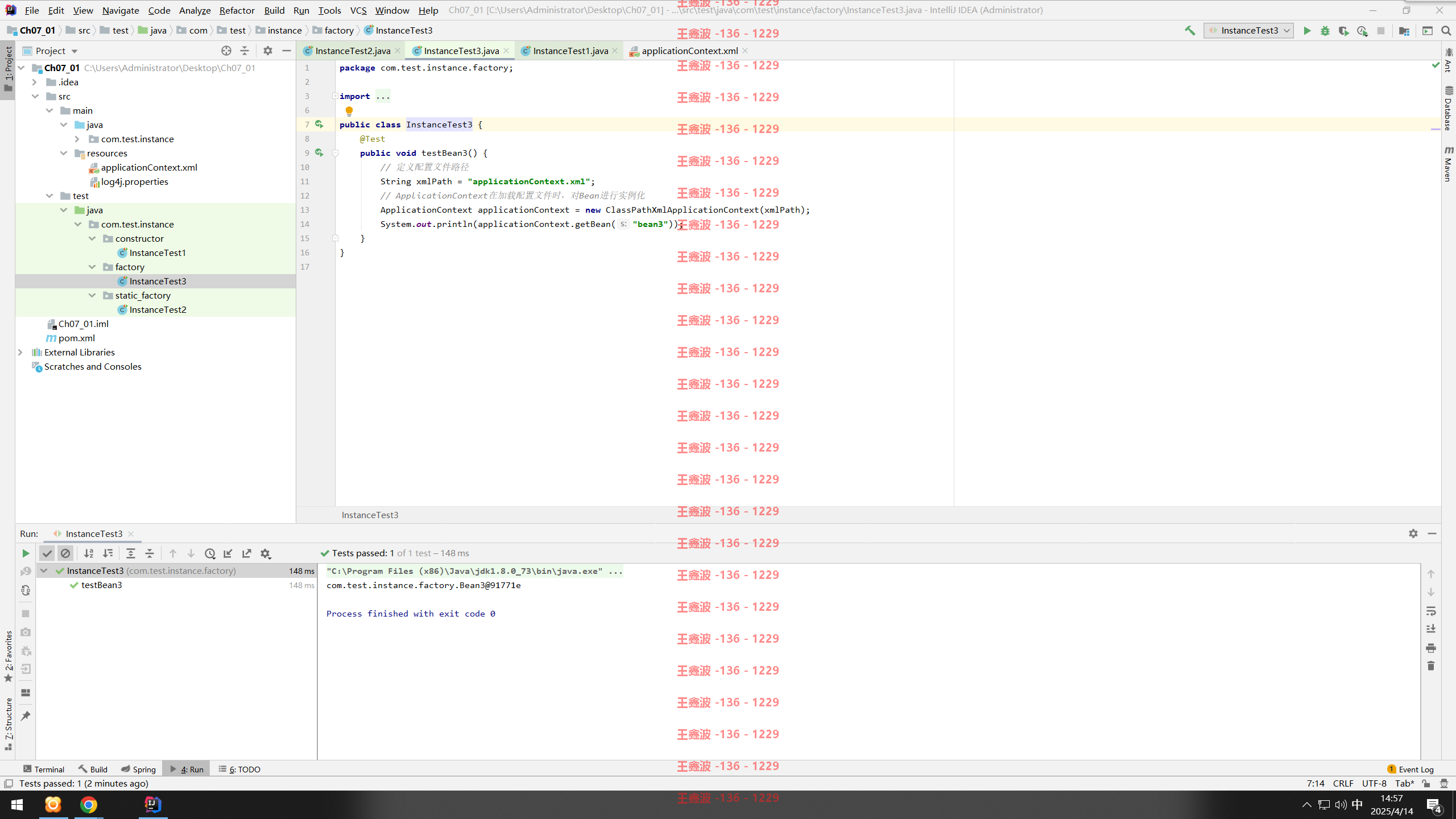
Task: Collapse all in the Project panel toolbar
Action: pyautogui.click(x=245, y=51)
